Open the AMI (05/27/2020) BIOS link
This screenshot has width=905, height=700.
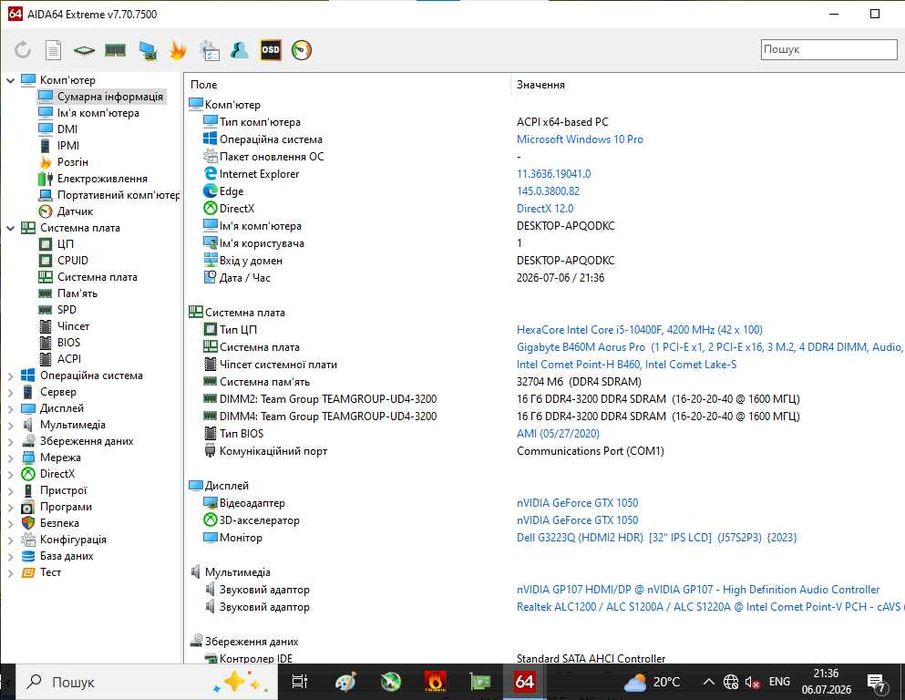coord(558,433)
